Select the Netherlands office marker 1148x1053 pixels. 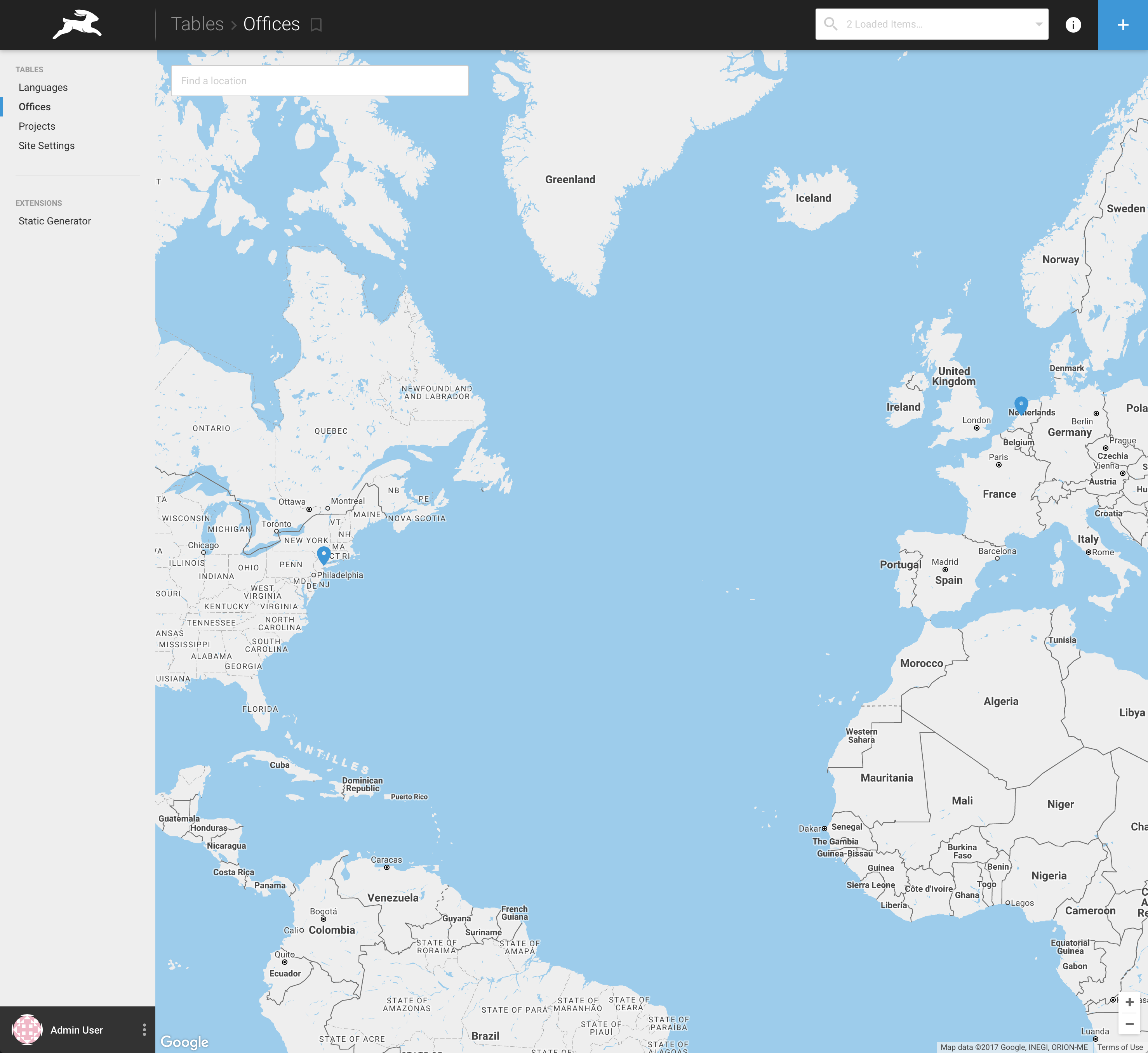point(1021,405)
